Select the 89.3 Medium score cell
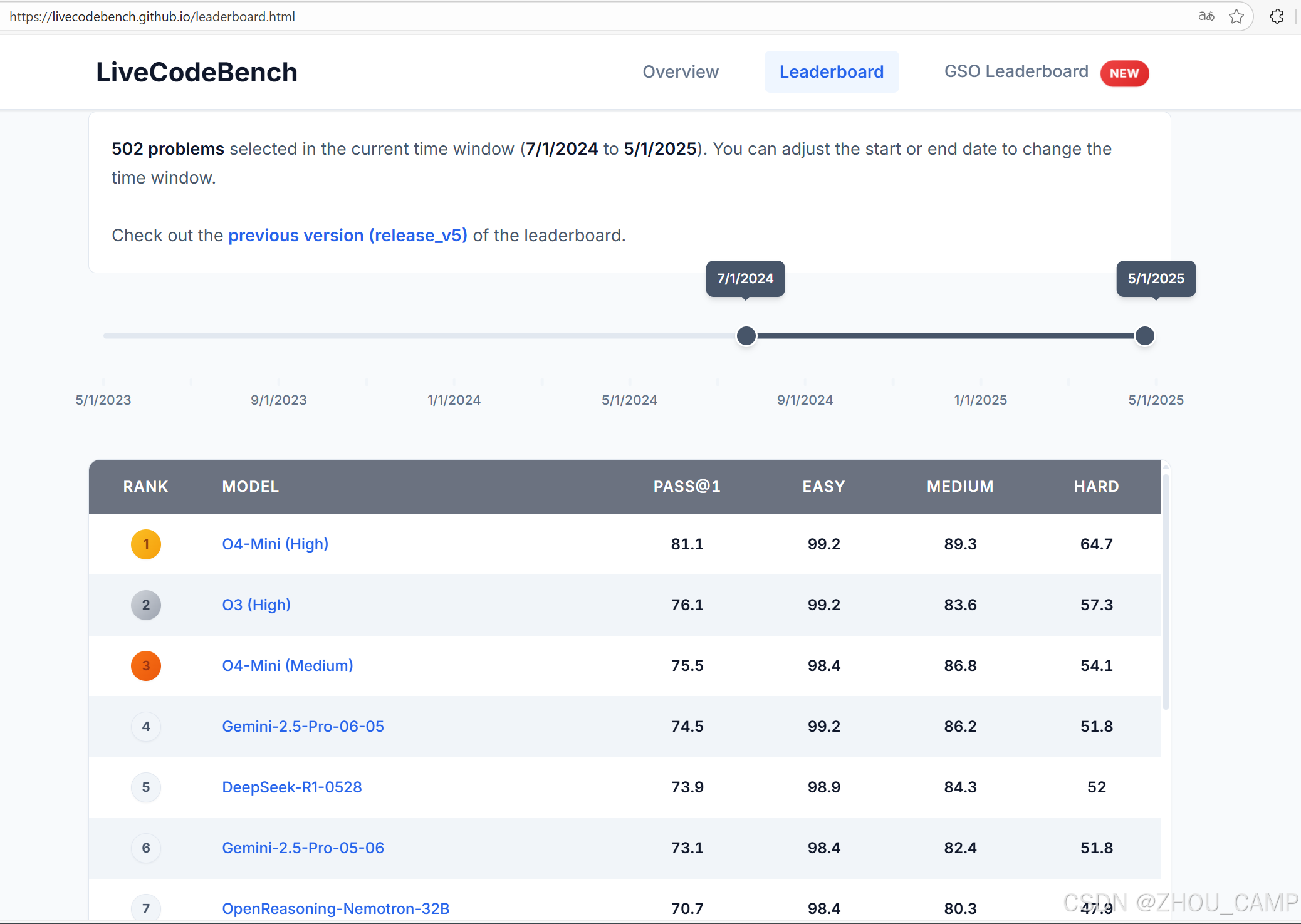 point(960,544)
